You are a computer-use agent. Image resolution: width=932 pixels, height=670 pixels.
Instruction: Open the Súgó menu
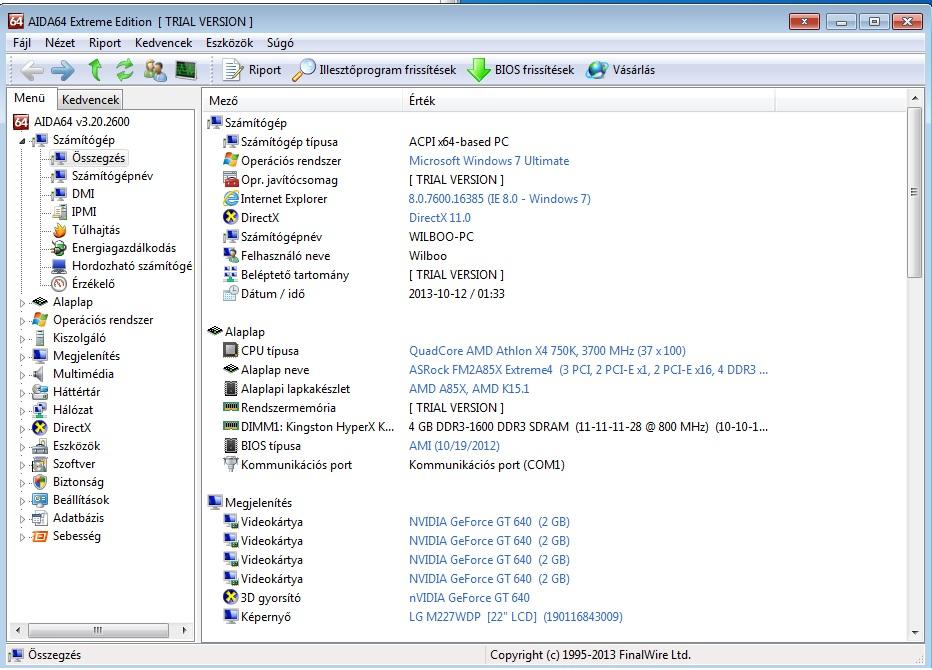pos(280,43)
